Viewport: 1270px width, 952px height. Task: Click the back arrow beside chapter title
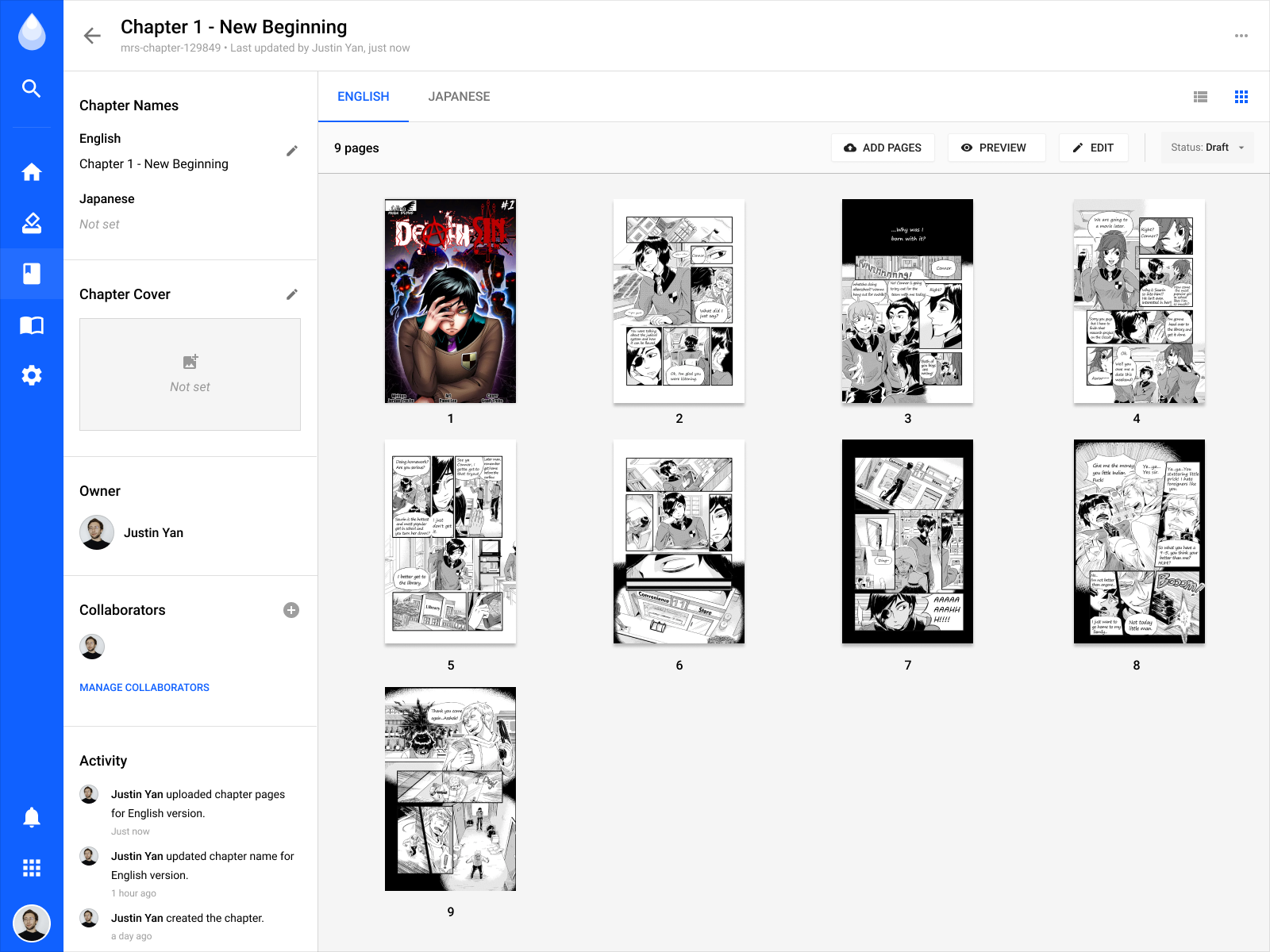pos(92,36)
